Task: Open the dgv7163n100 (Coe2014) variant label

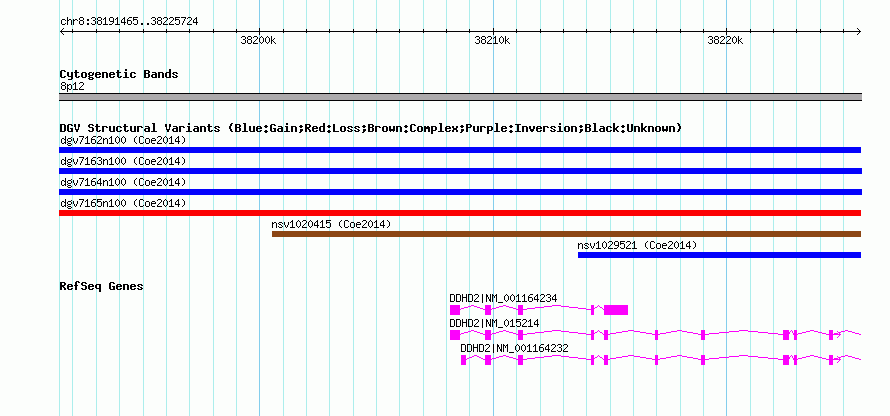Action: click(x=123, y=161)
